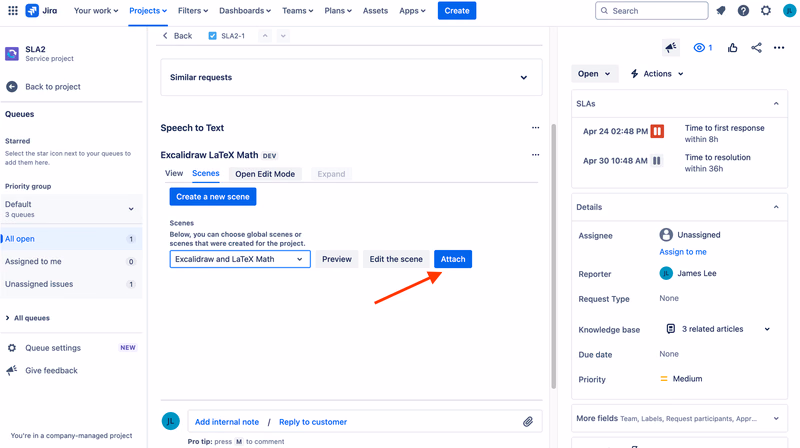Click the give feedback megaphone icon above SLAs

point(671,47)
